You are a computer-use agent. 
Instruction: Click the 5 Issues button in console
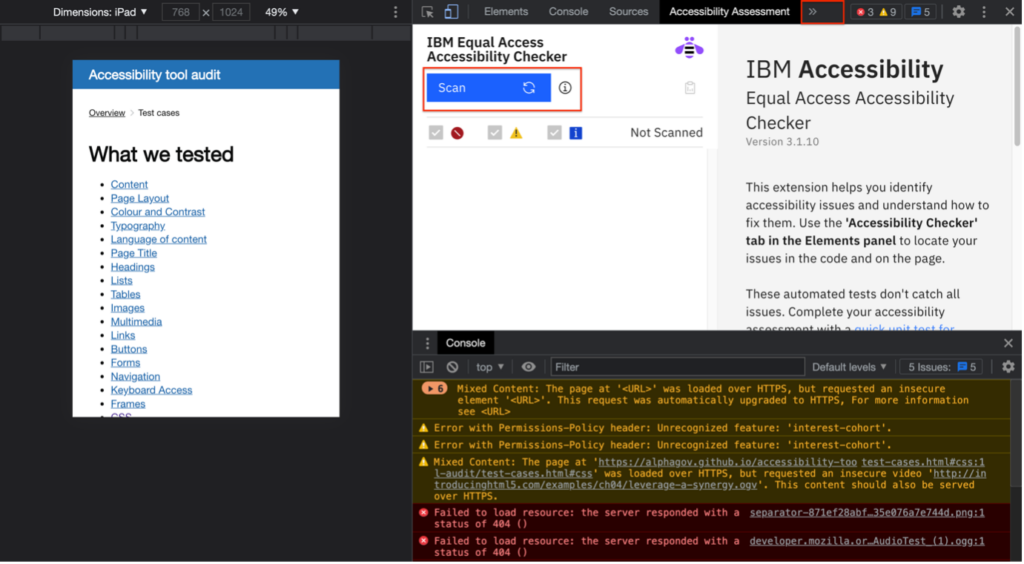(x=942, y=368)
